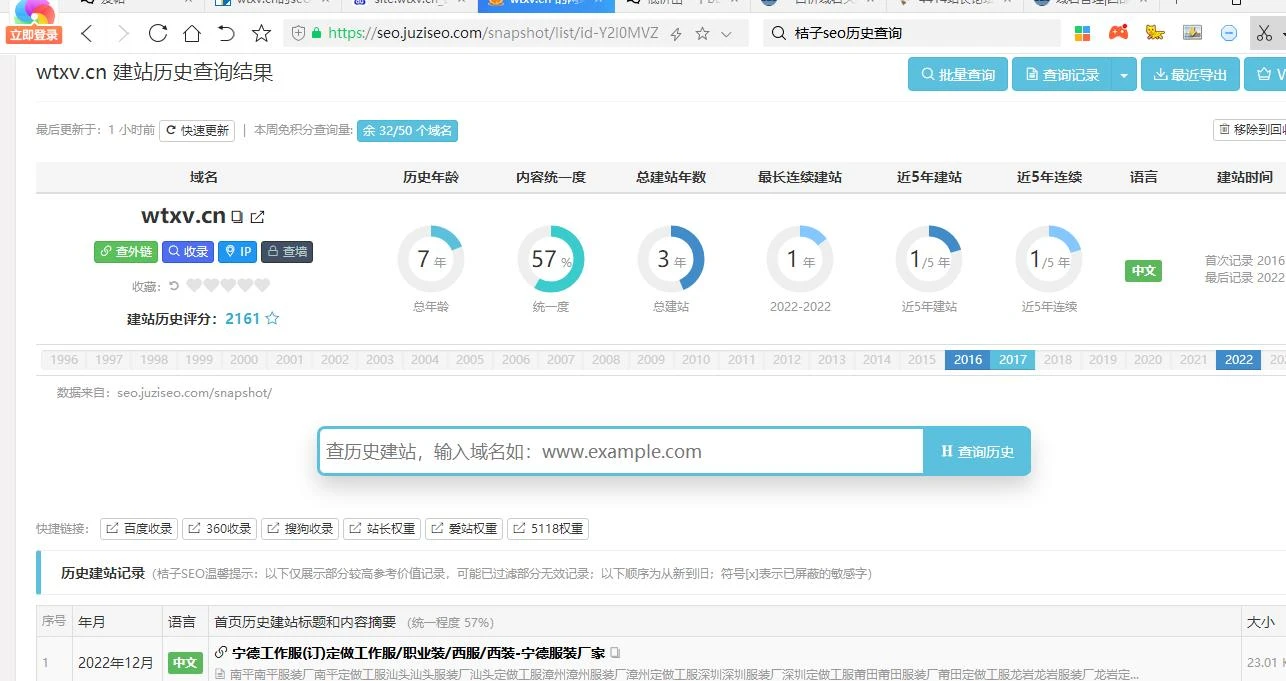Viewport: 1286px width, 681px height.
Task: Click the 批量查询 button
Action: (955, 75)
